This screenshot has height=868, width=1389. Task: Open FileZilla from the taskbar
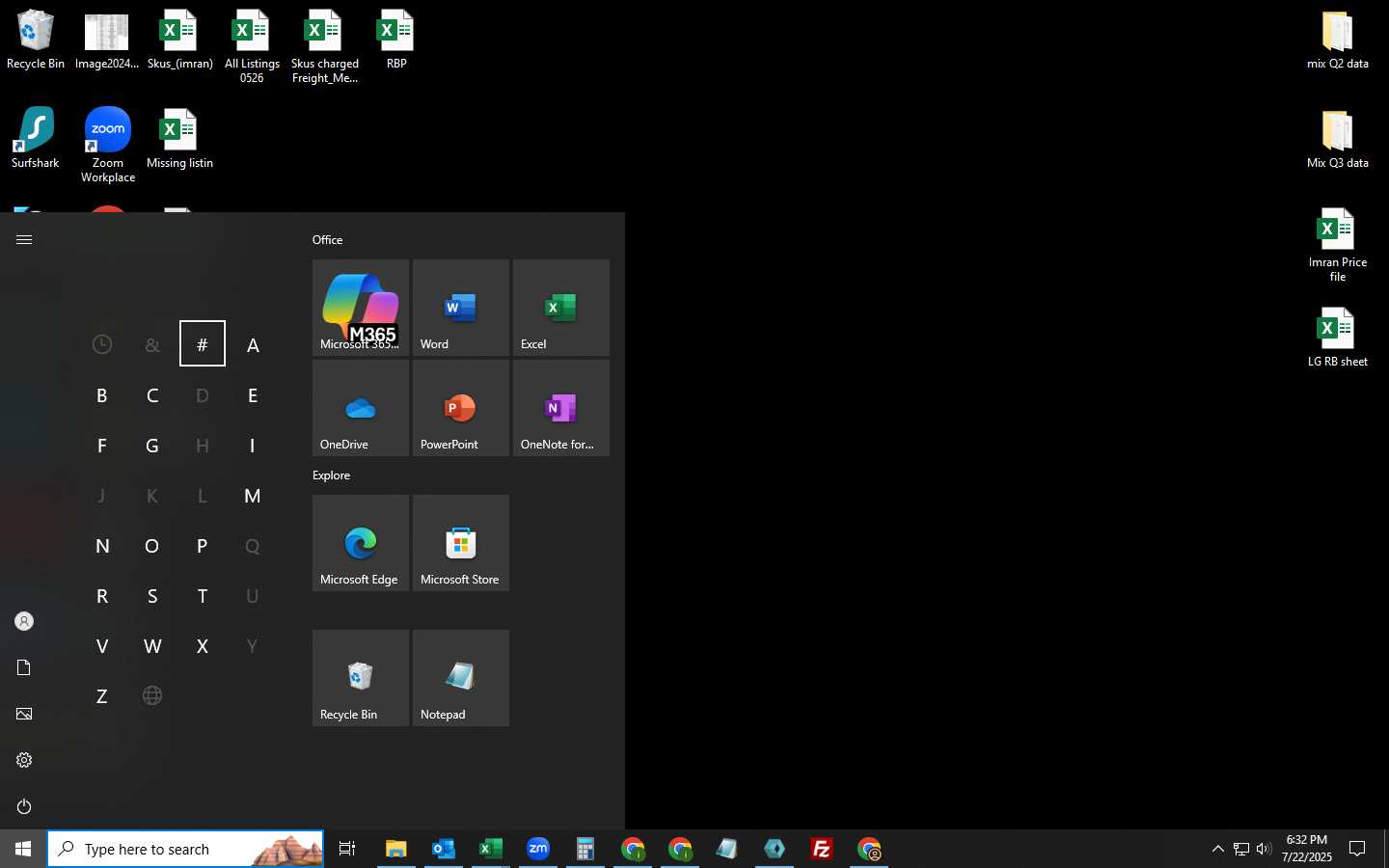822,849
